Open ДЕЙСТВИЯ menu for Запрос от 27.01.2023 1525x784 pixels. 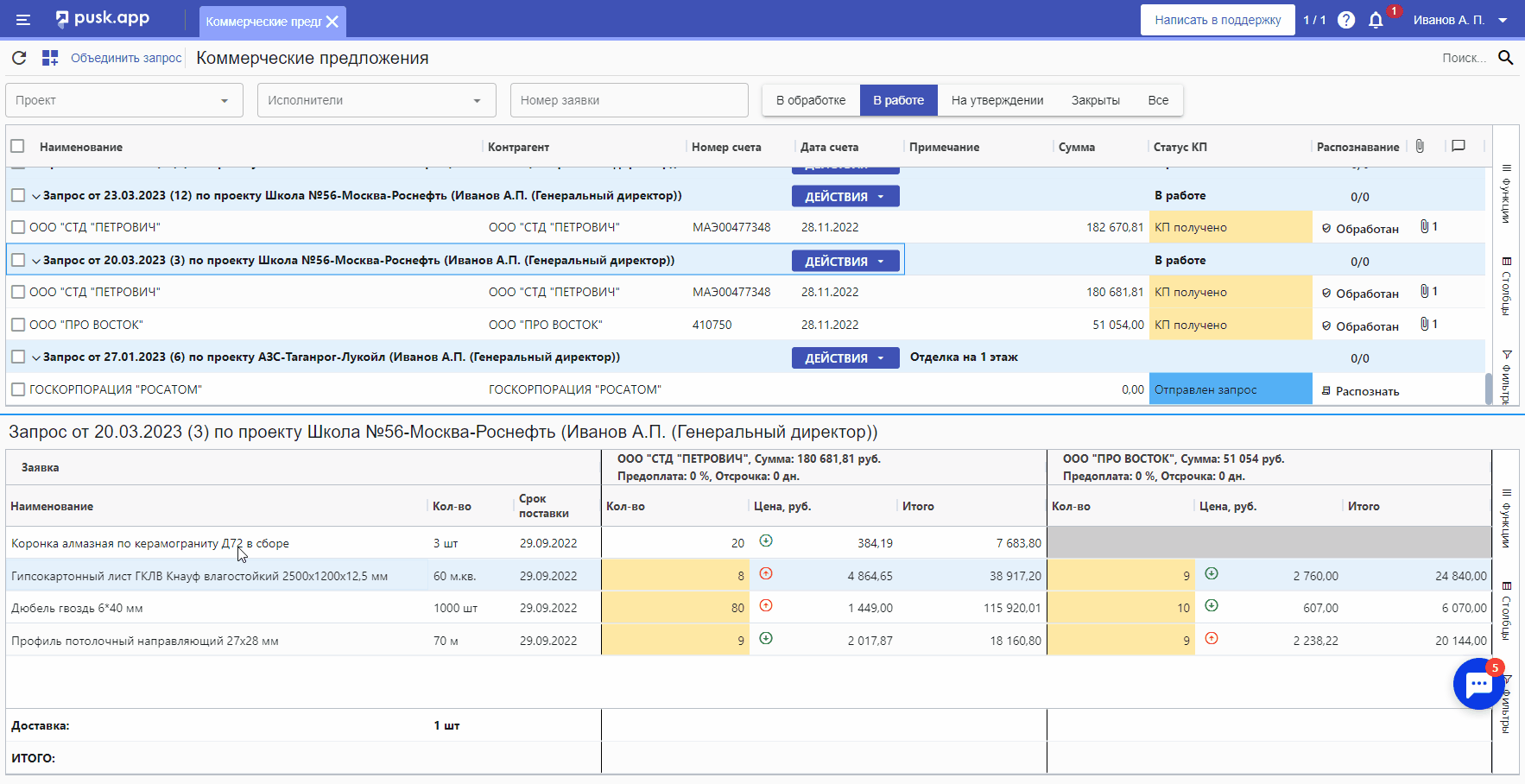[x=845, y=357]
